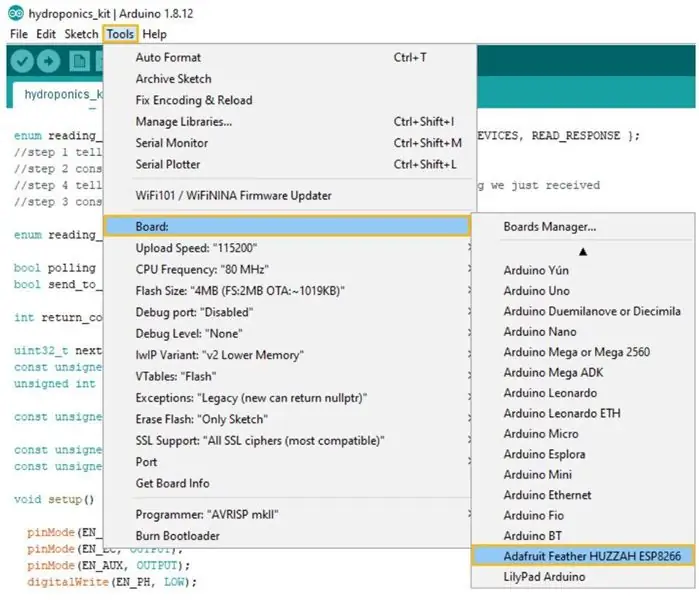
Task: Select Arduino Leonardo ETH board
Action: point(583,414)
